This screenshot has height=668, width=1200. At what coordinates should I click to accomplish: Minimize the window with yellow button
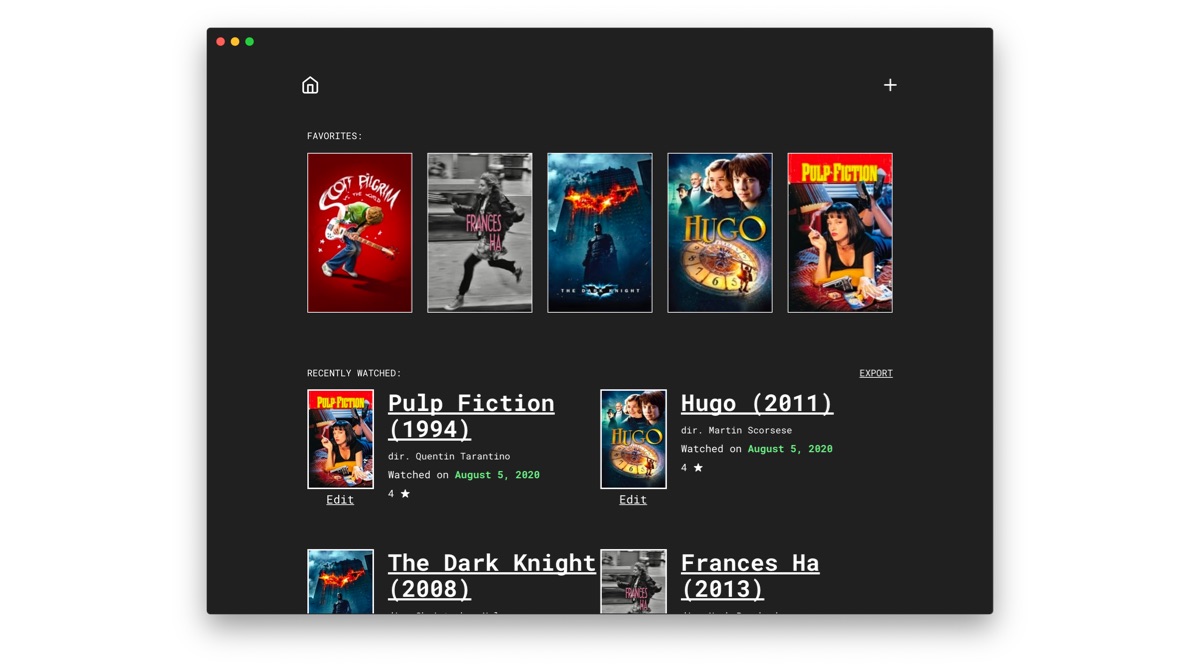coord(235,42)
